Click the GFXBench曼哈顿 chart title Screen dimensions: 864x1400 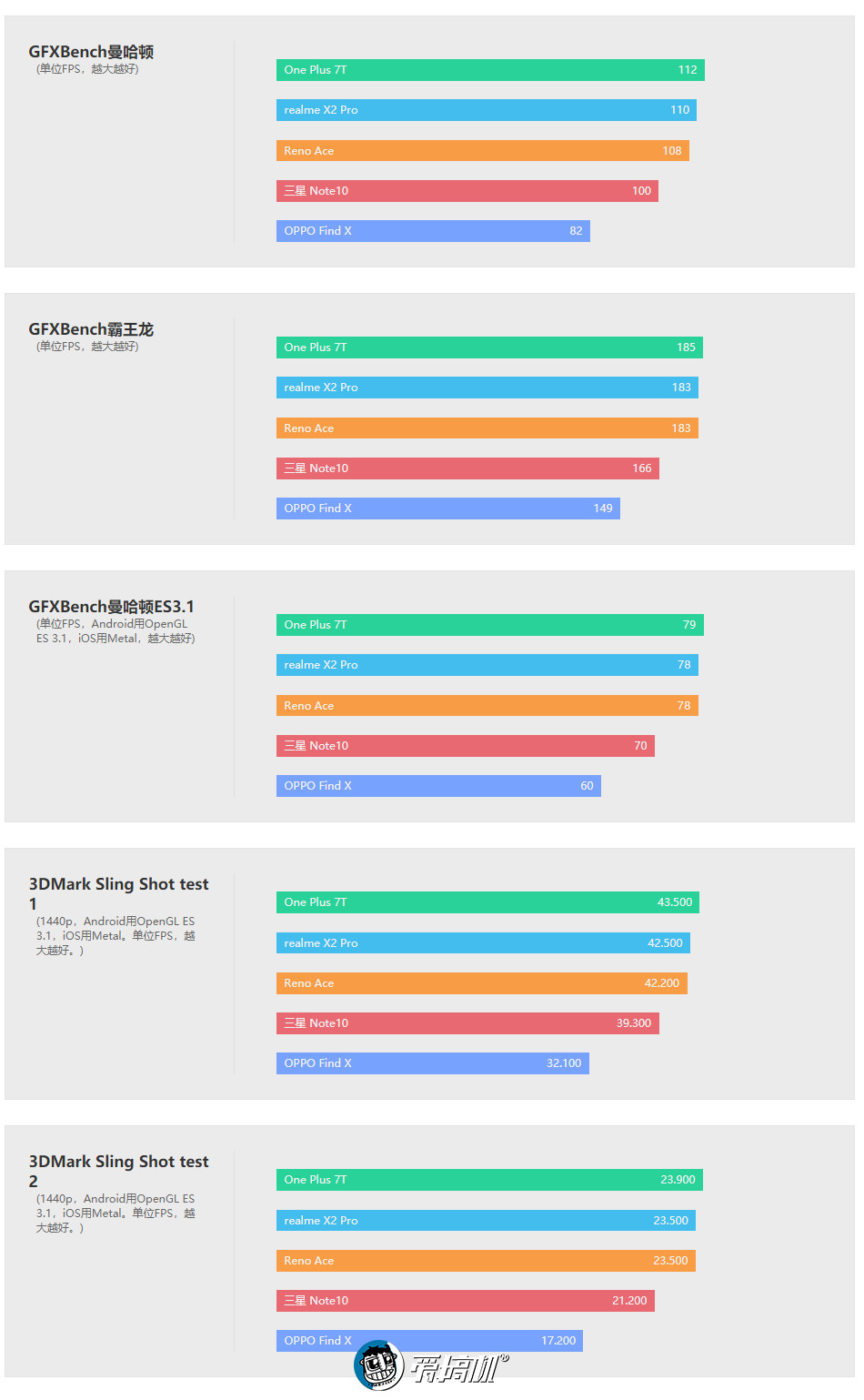[x=91, y=52]
